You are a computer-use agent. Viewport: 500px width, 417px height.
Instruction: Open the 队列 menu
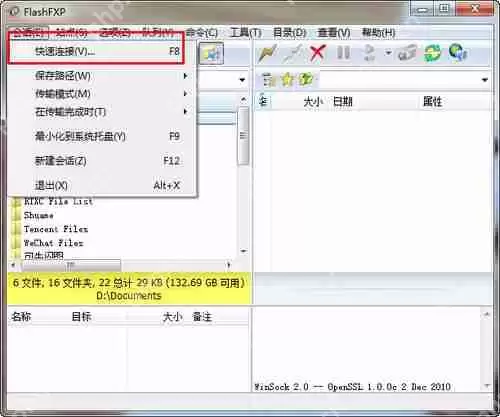pos(158,33)
